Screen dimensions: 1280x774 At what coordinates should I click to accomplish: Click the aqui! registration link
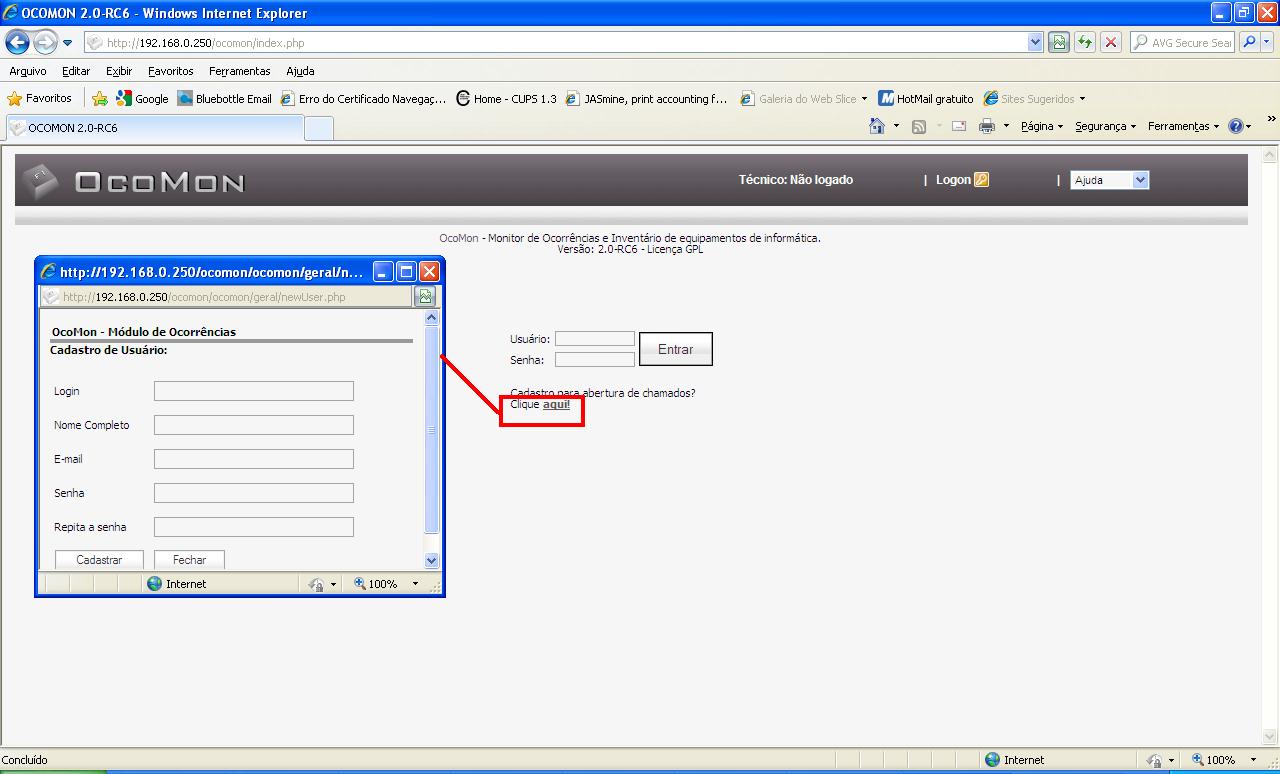coord(556,404)
